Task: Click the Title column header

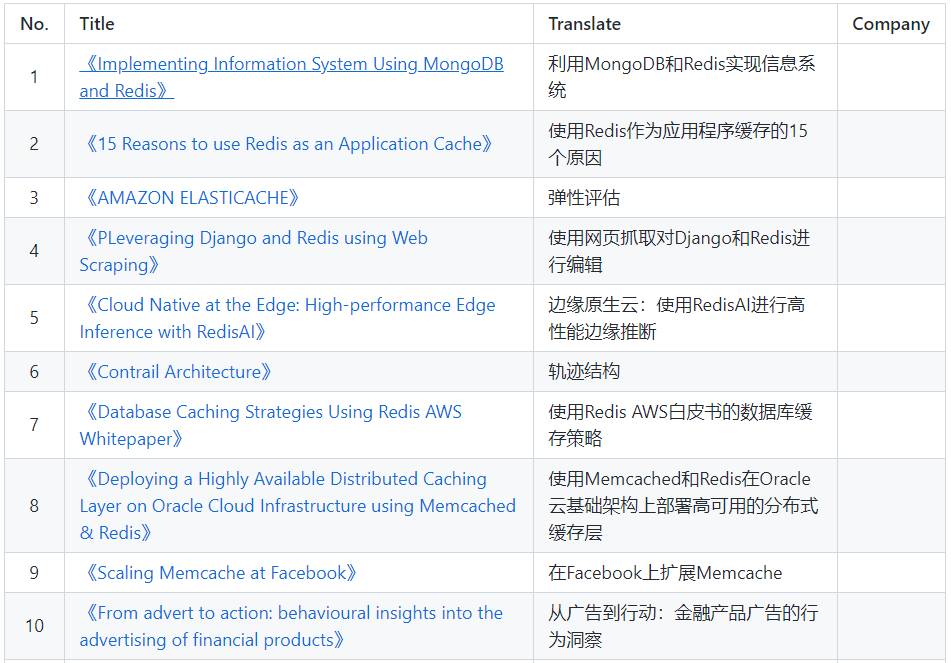Action: (x=97, y=24)
